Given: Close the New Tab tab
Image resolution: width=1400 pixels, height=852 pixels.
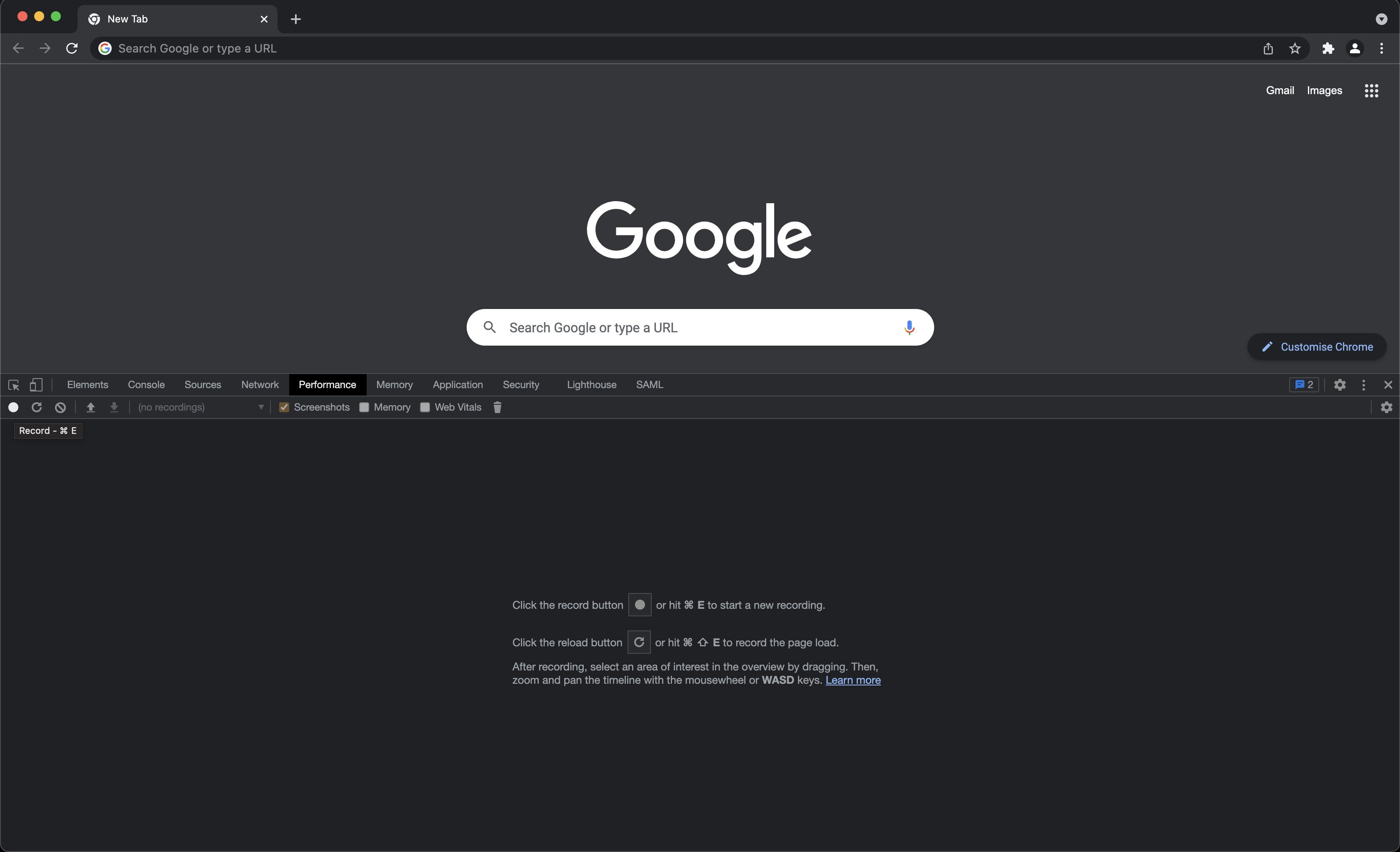Looking at the screenshot, I should (264, 19).
